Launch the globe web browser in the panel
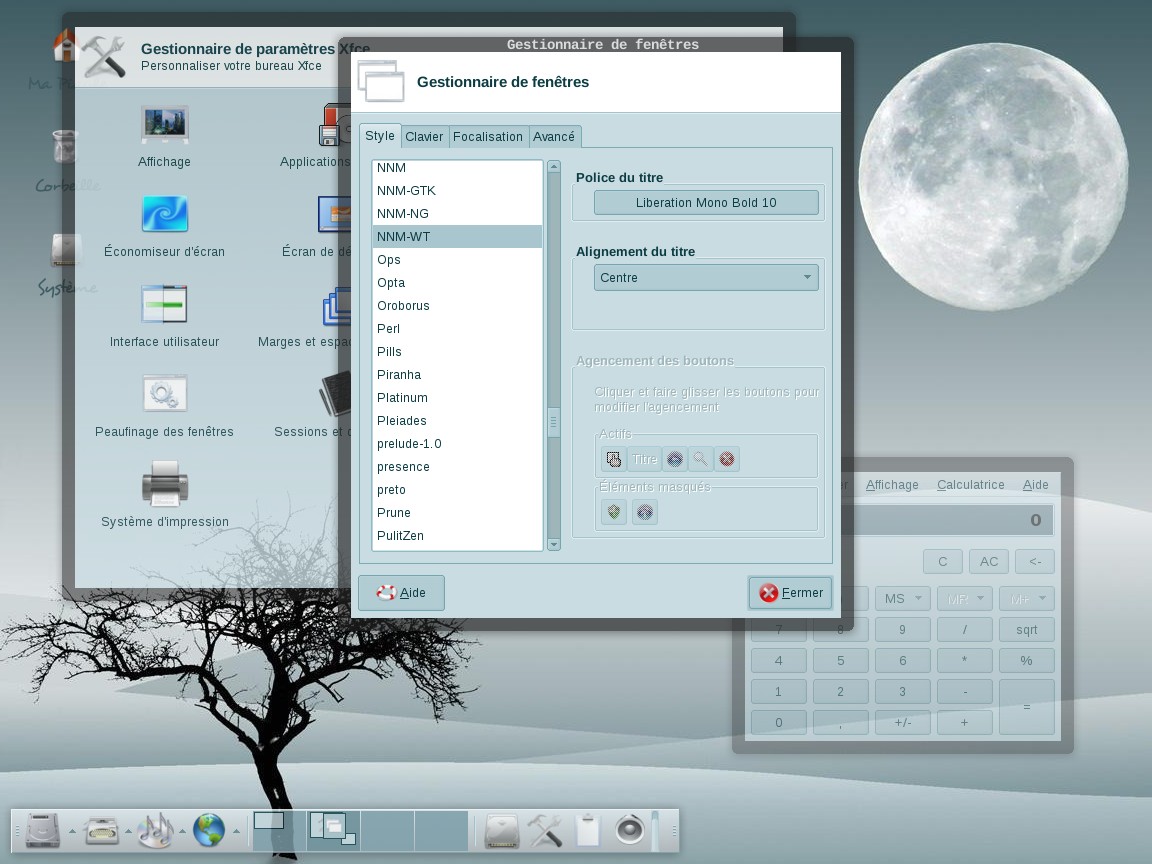Viewport: 1152px width, 864px height. point(209,830)
